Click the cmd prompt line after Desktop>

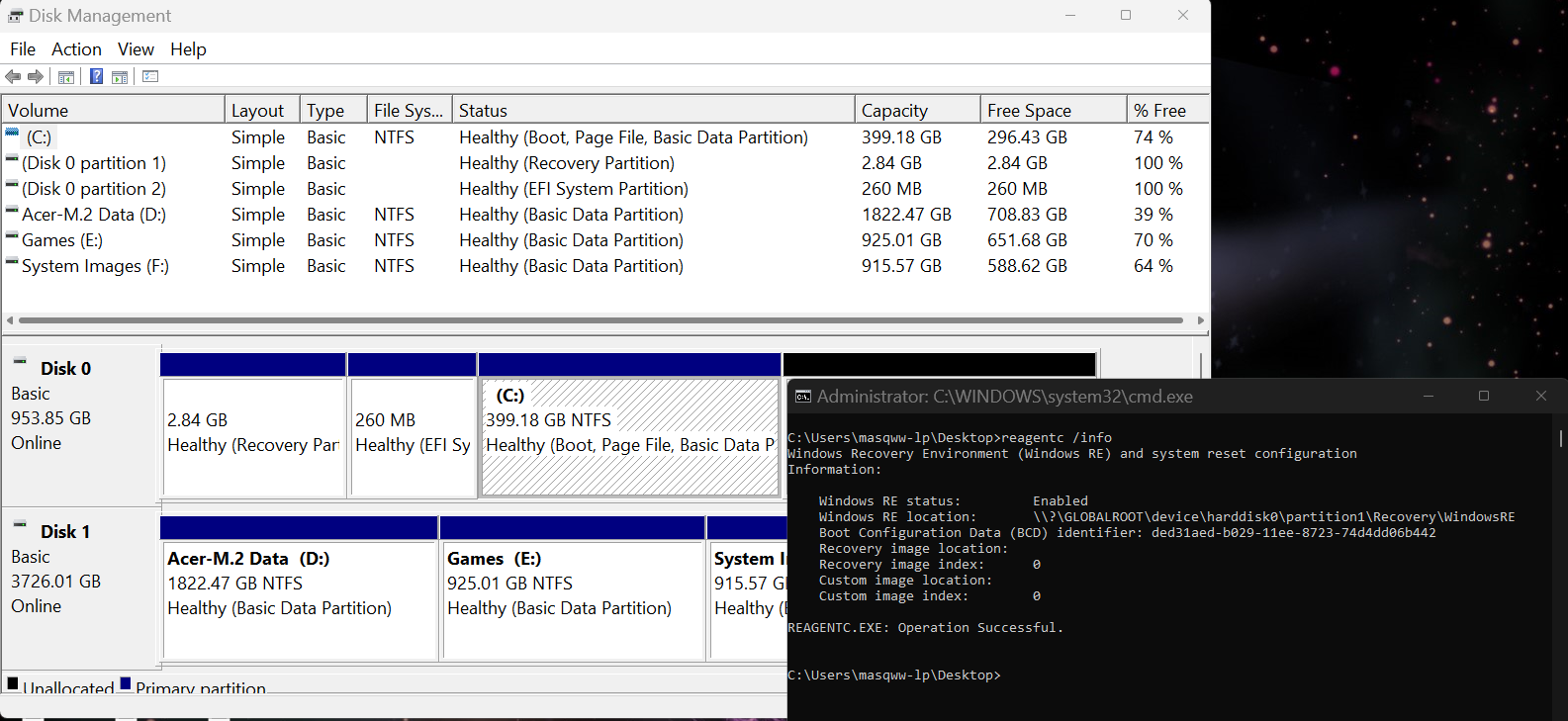tap(894, 676)
